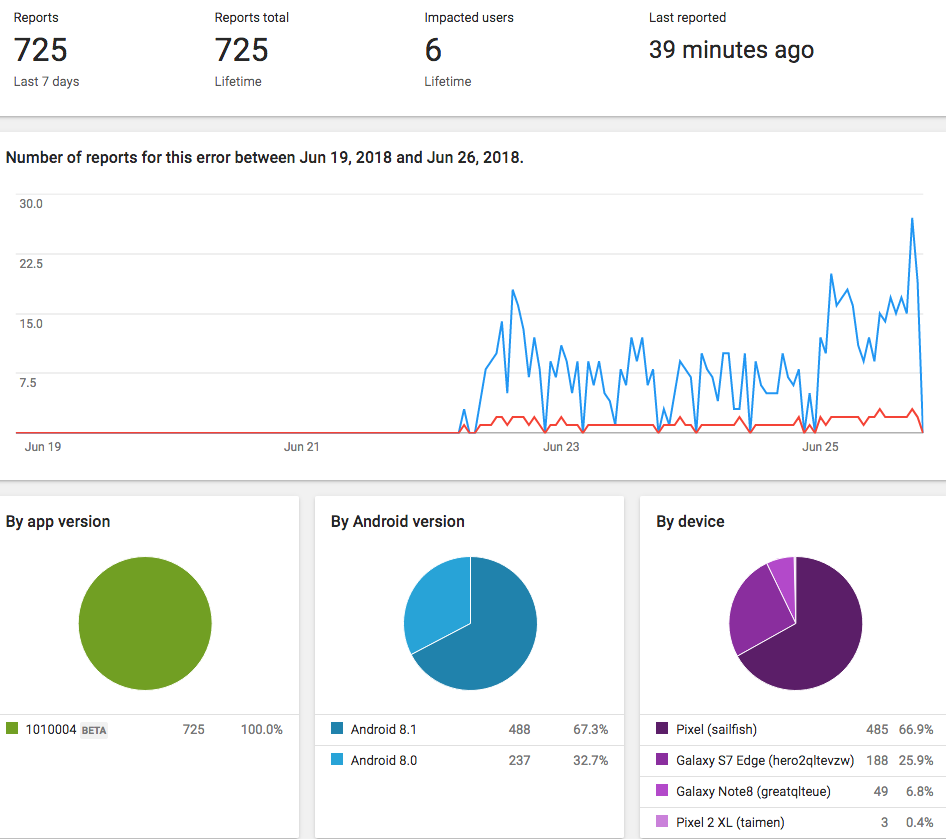Click the Pixel 2 XL legend swatch
Viewport: 946px width, 839px height.
(x=662, y=821)
